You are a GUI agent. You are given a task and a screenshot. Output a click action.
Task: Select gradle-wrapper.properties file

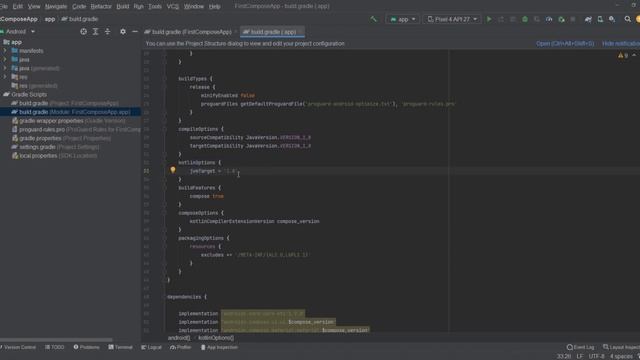point(69,121)
